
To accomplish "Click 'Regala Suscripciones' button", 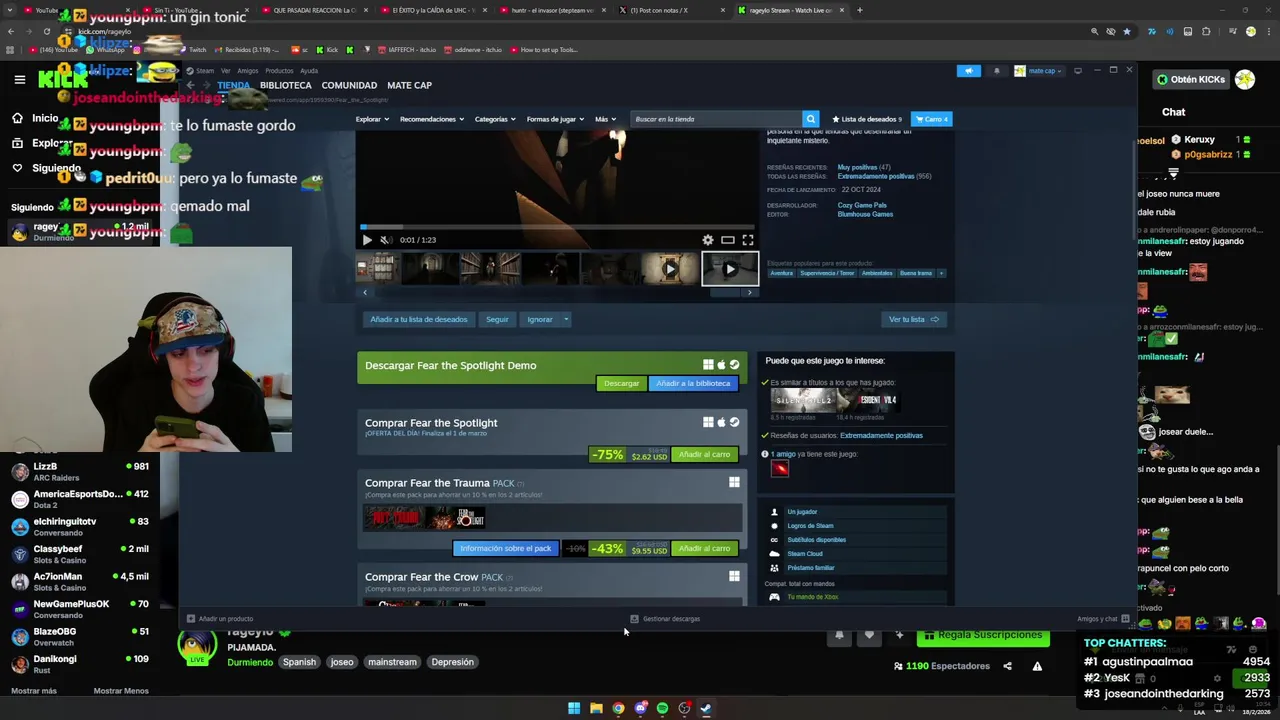I will coord(983,635).
